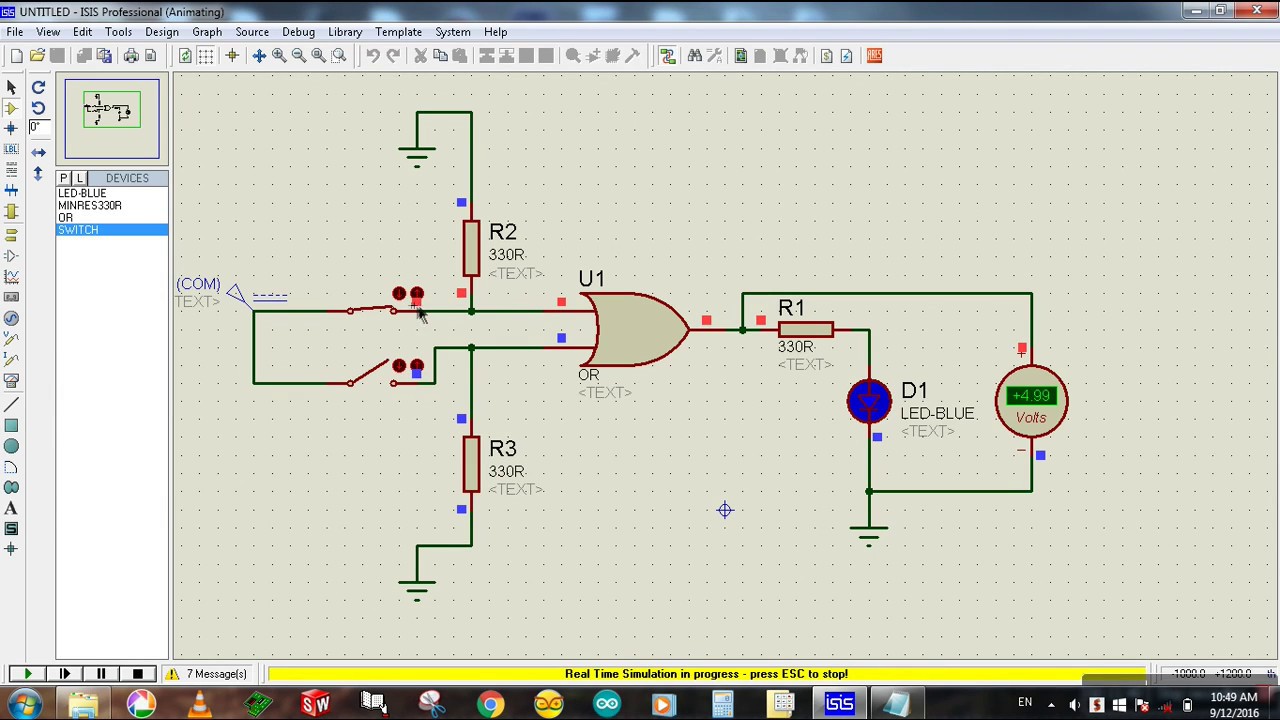Play the simulation
The height and width of the screenshot is (720, 1280).
pyautogui.click(x=27, y=674)
